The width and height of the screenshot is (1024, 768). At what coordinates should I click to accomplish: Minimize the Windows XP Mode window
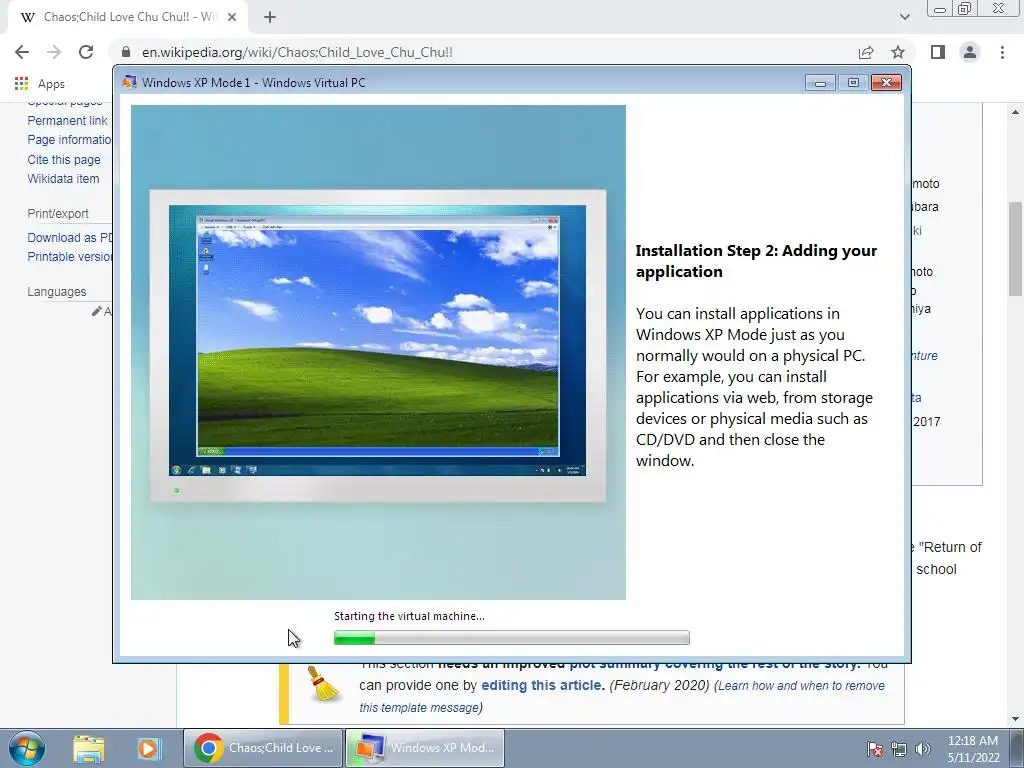[820, 83]
